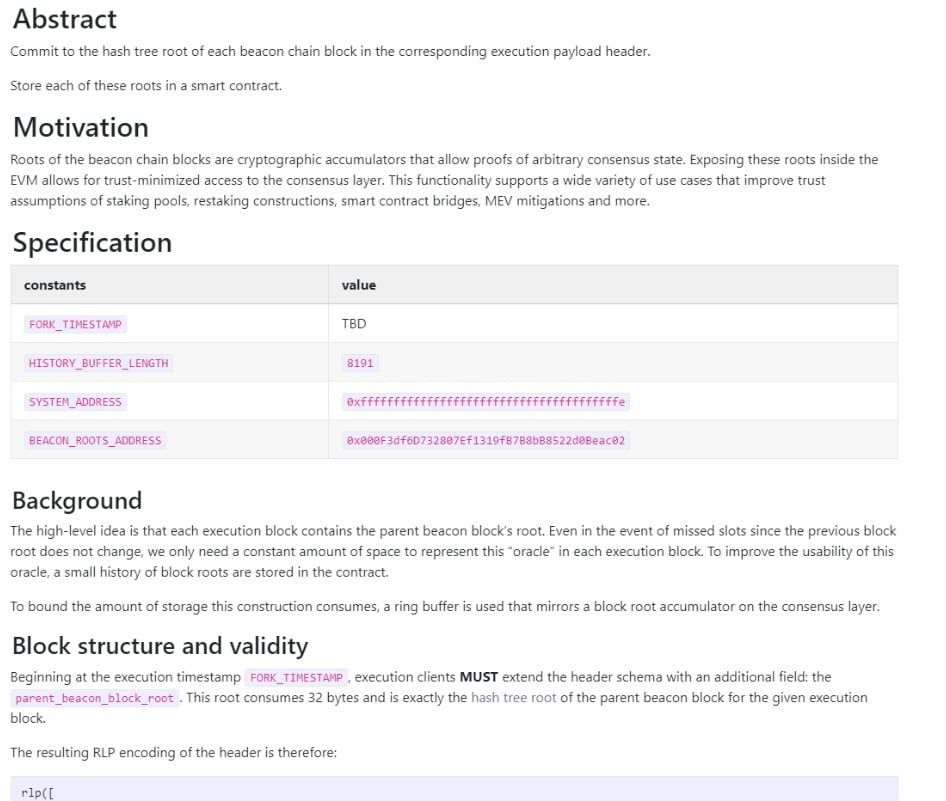Click the 'value' column header
The height and width of the screenshot is (801, 946).
[359, 285]
